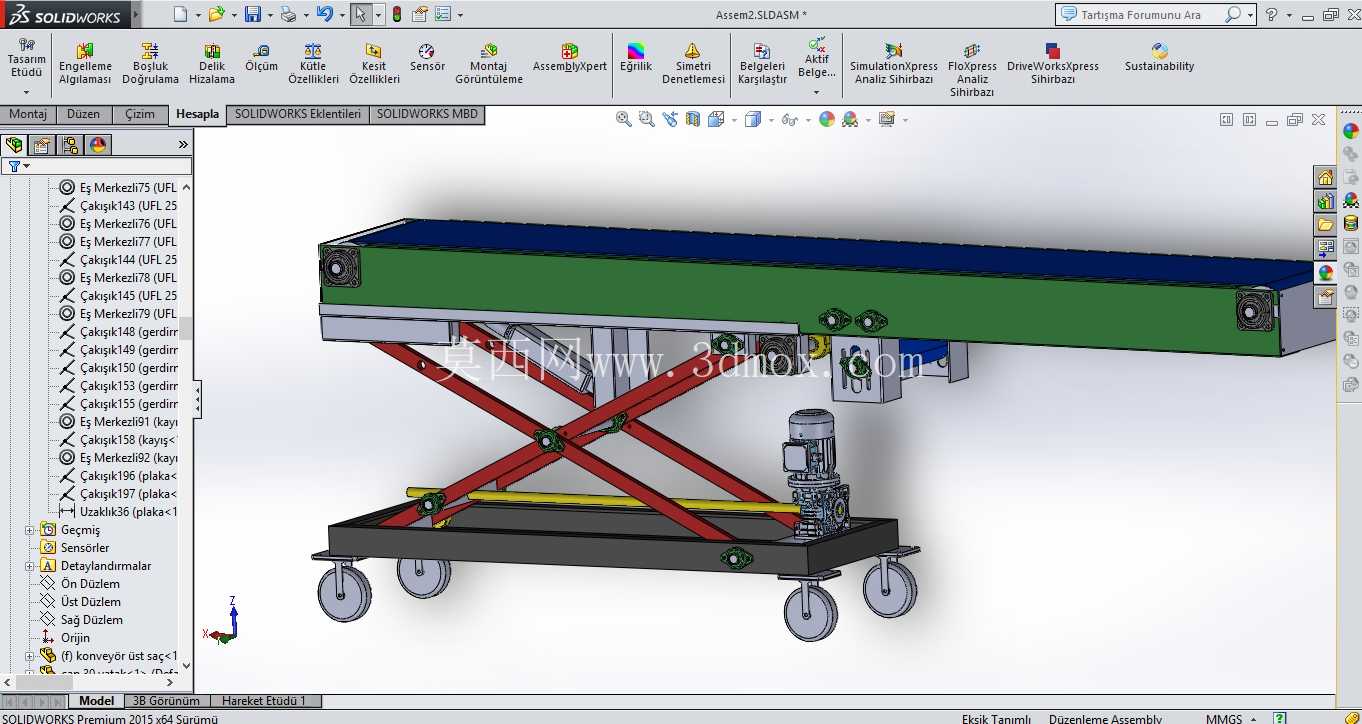Open Belgeleri Karşılaştır compare documents
Image resolution: width=1362 pixels, height=724 pixels.
[x=762, y=63]
